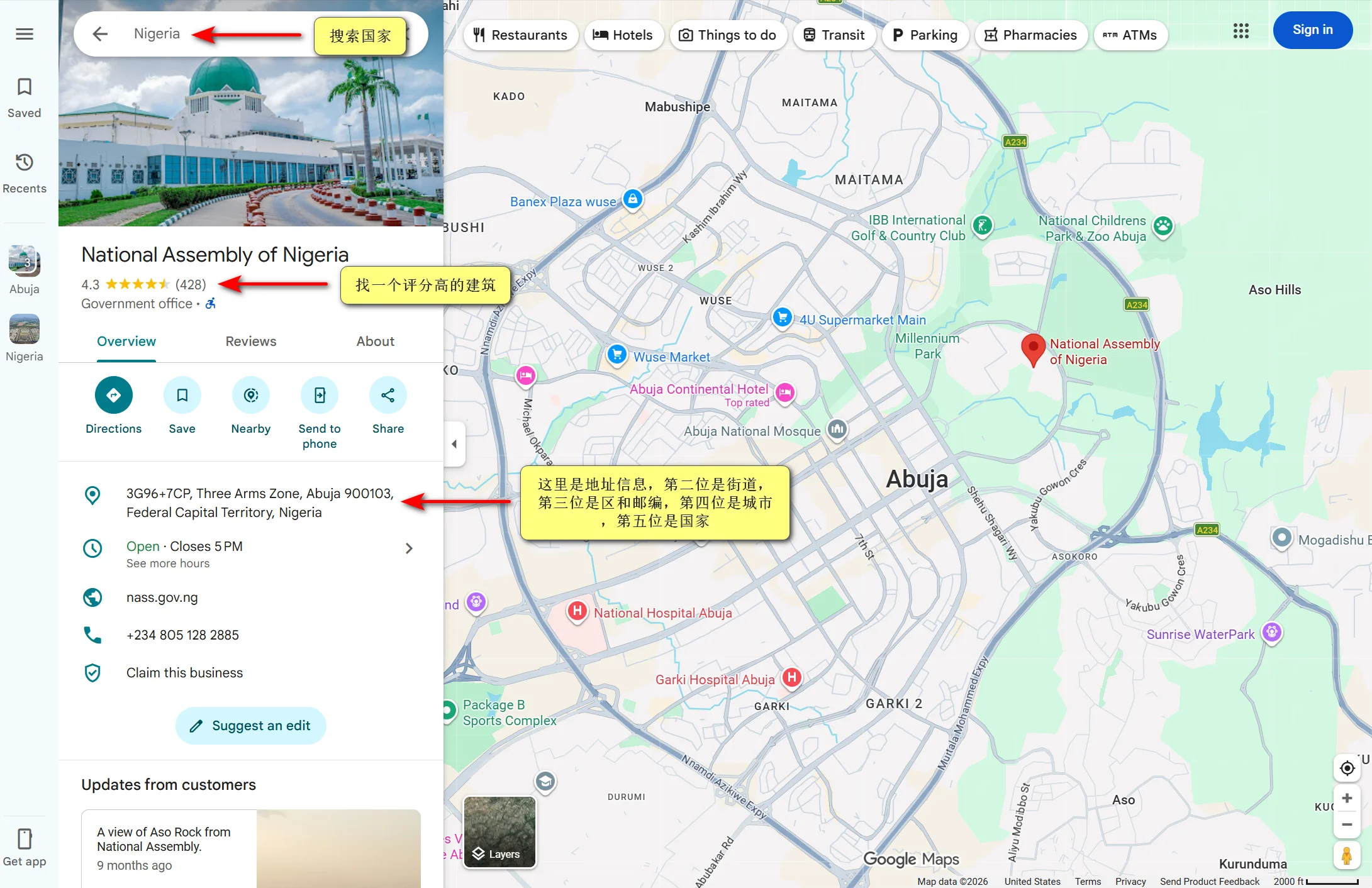This screenshot has width=1372, height=888.
Task: Click the Sign in button
Action: (1313, 30)
